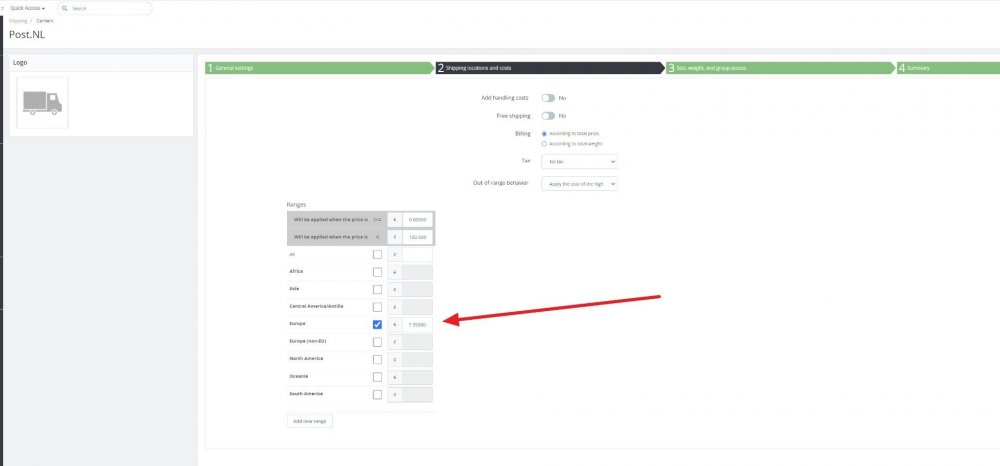Click the All zones price field
Image resolution: width=1000 pixels, height=466 pixels.
pos(417,254)
